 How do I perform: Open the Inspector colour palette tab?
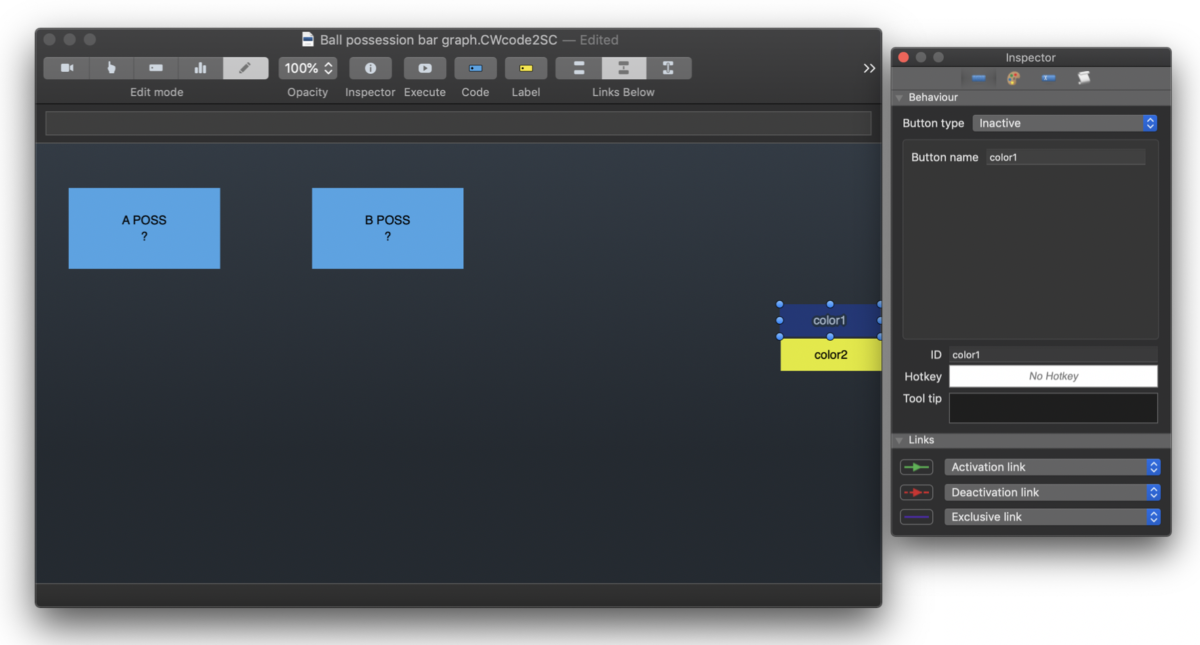tap(1013, 78)
